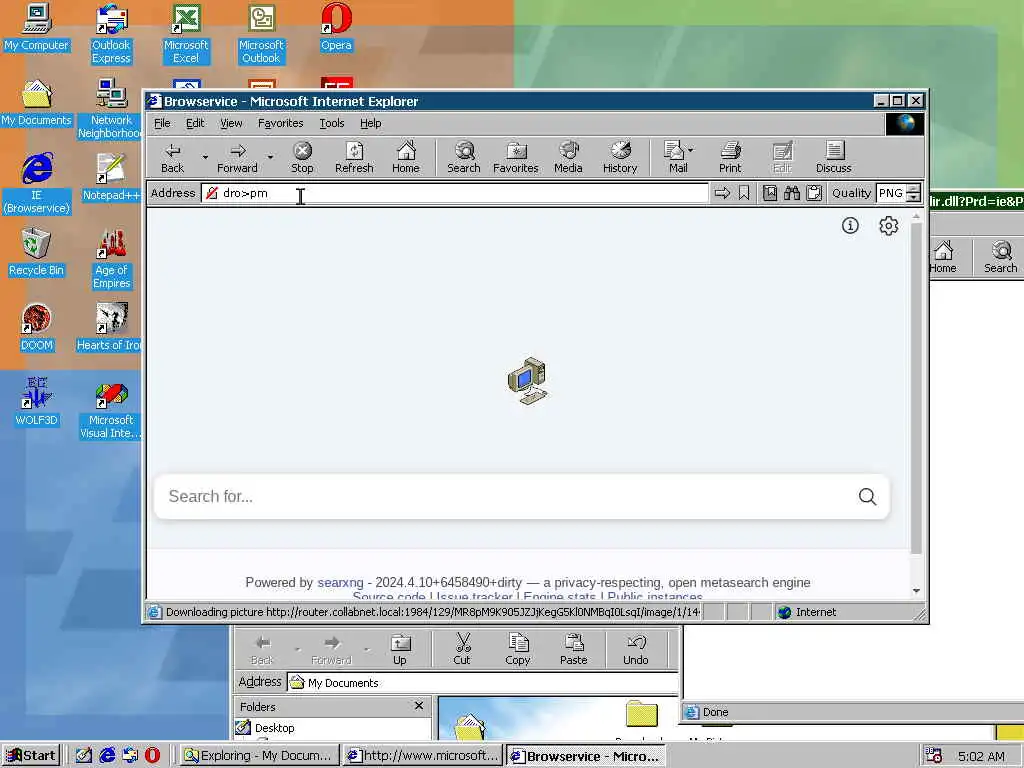The image size is (1024, 768).
Task: Open the Help menu
Action: (370, 123)
